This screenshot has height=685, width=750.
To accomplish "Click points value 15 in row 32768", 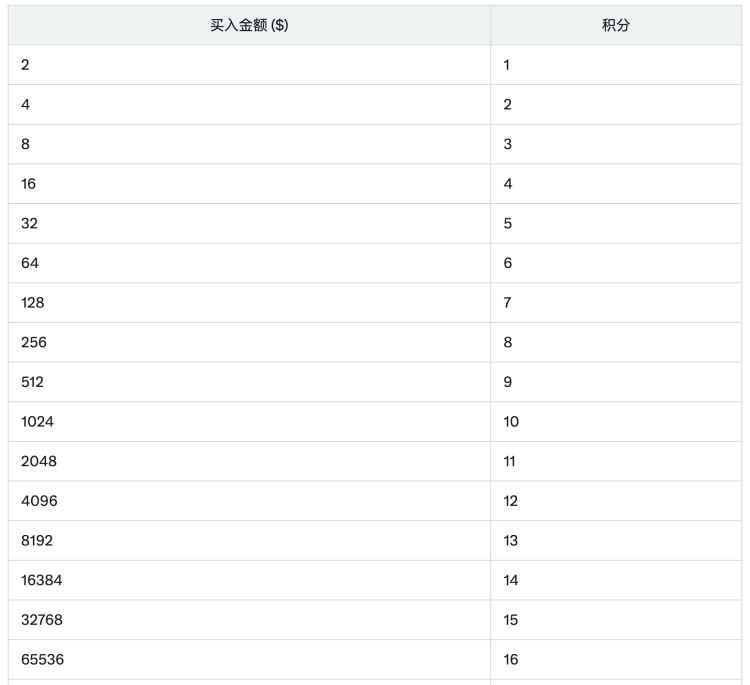I will 616,620.
